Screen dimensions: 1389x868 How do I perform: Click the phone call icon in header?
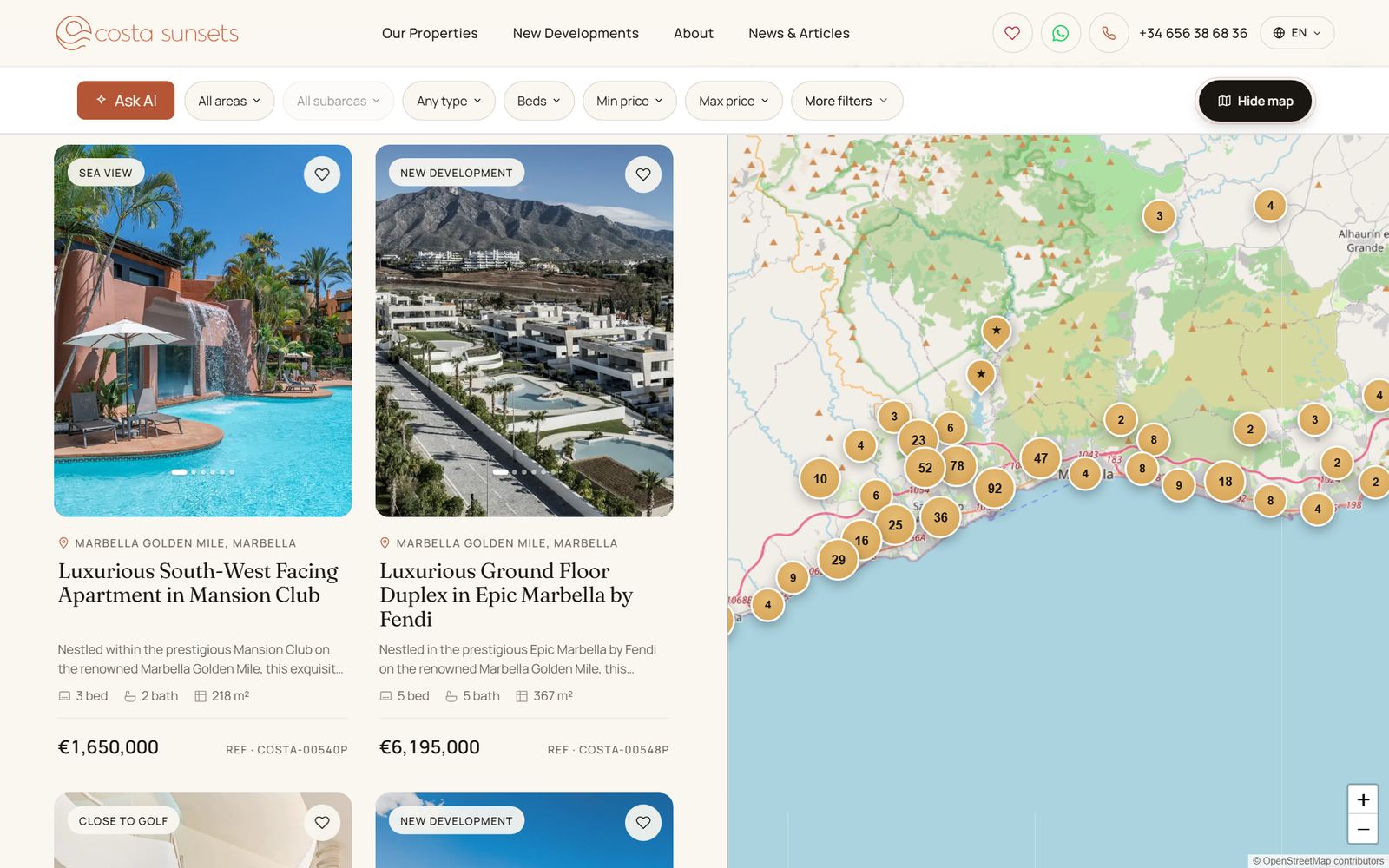[1109, 33]
